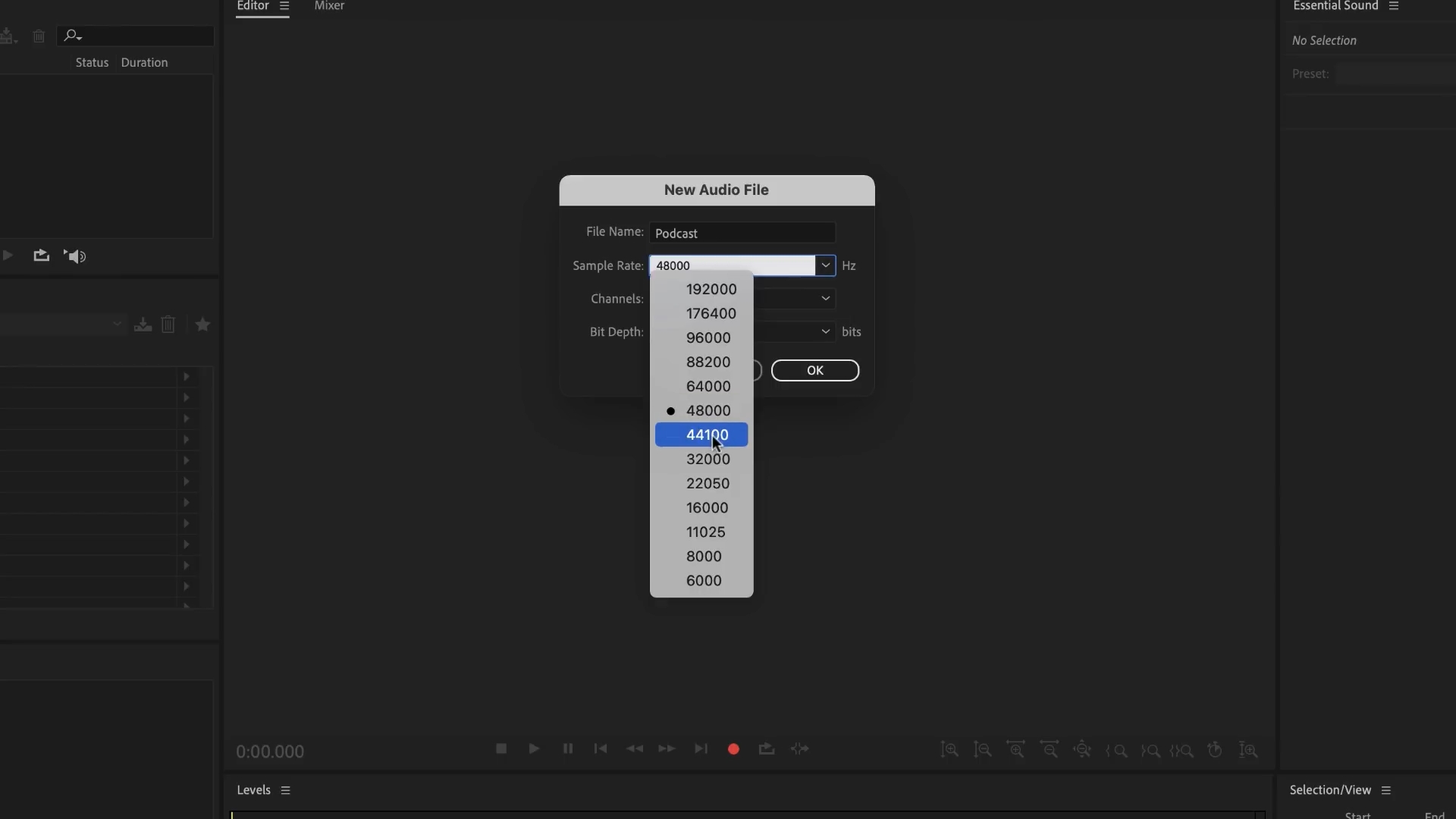
Task: Toggle Auto-Play speaker icon in Files panel
Action: (75, 256)
